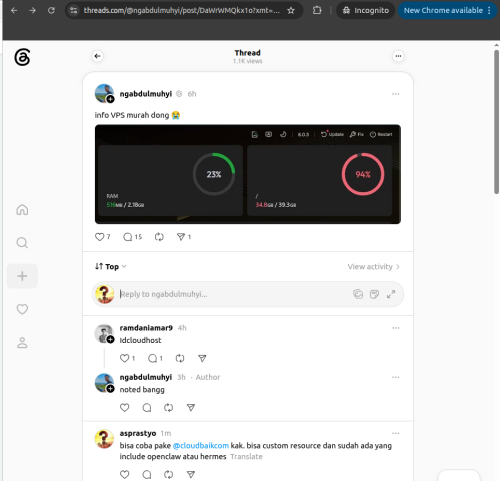Repost the main VPS post
Image resolution: width=500 pixels, height=481 pixels.
[159, 237]
